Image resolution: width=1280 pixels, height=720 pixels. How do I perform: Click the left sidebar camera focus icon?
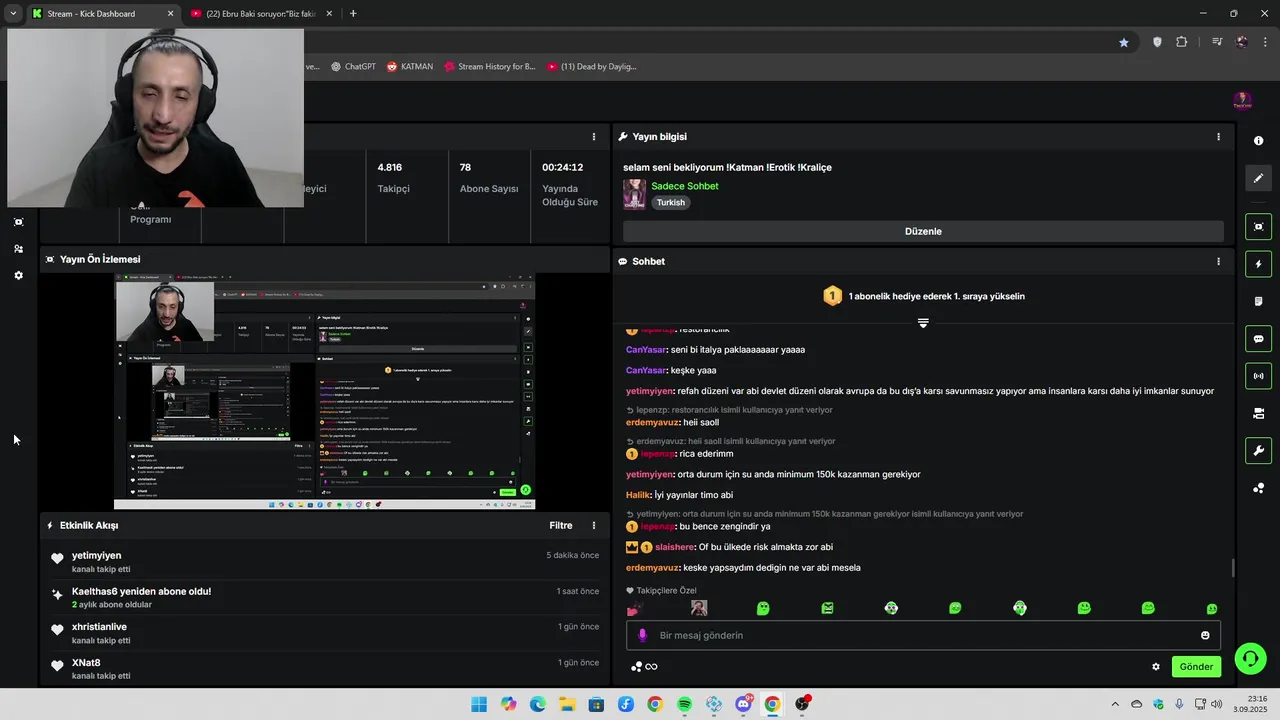point(18,222)
